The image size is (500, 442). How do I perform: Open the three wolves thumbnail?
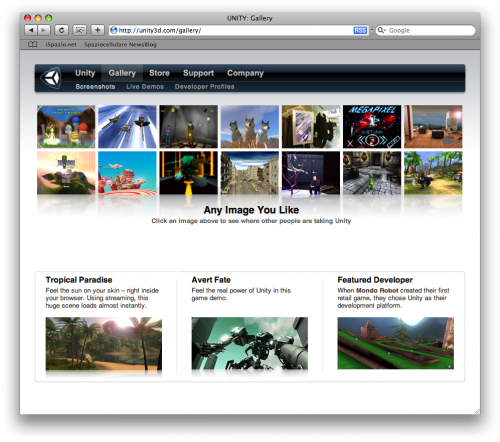(250, 127)
